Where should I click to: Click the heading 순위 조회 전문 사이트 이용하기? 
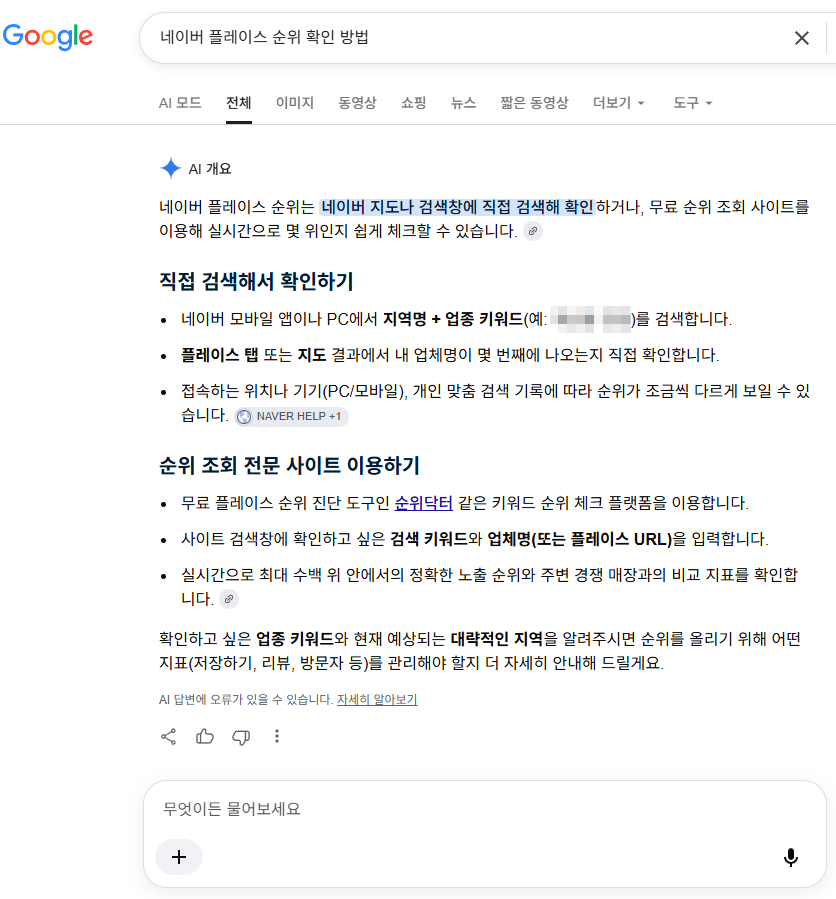290,465
